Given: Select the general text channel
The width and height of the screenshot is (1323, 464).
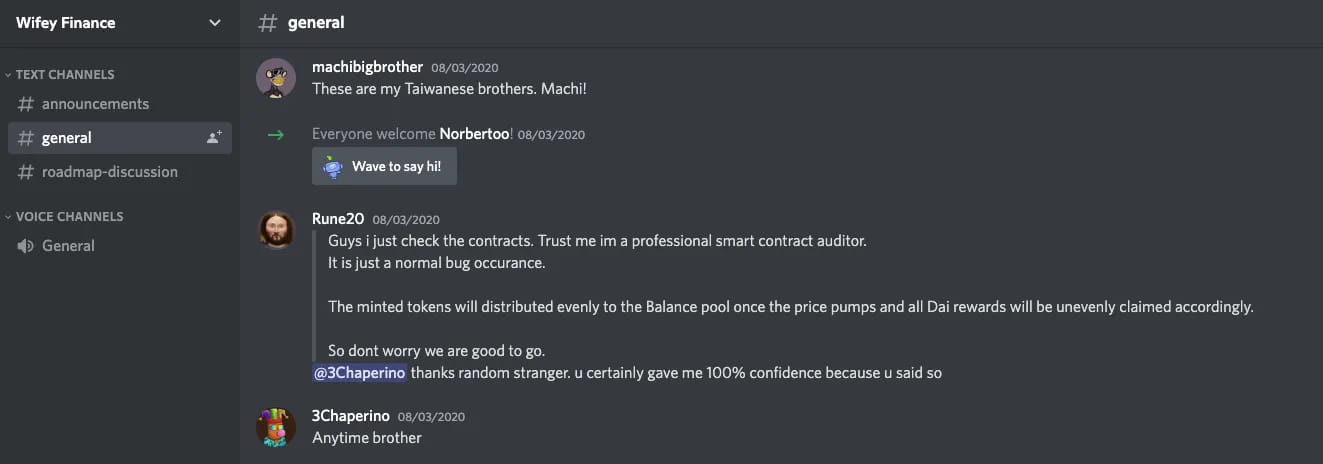Looking at the screenshot, I should pos(67,138).
